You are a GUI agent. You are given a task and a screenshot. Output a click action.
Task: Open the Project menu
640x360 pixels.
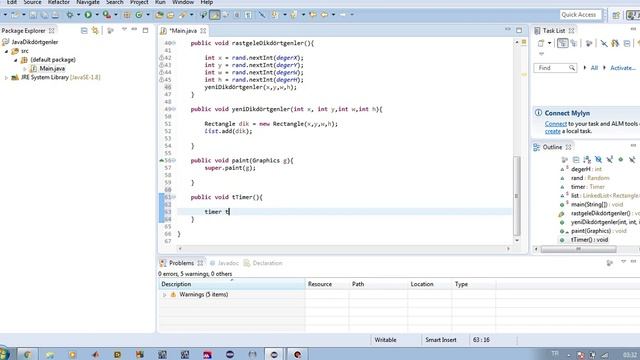click(x=139, y=2)
